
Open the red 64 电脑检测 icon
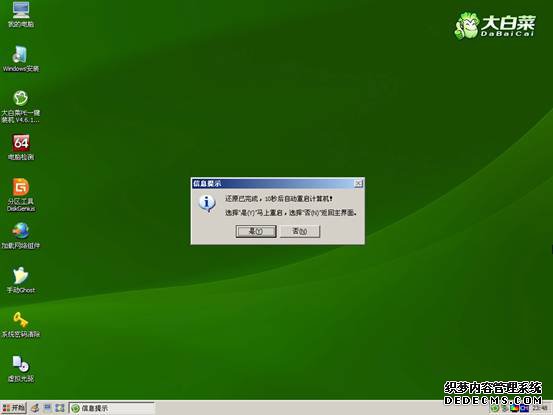pyautogui.click(x=21, y=147)
